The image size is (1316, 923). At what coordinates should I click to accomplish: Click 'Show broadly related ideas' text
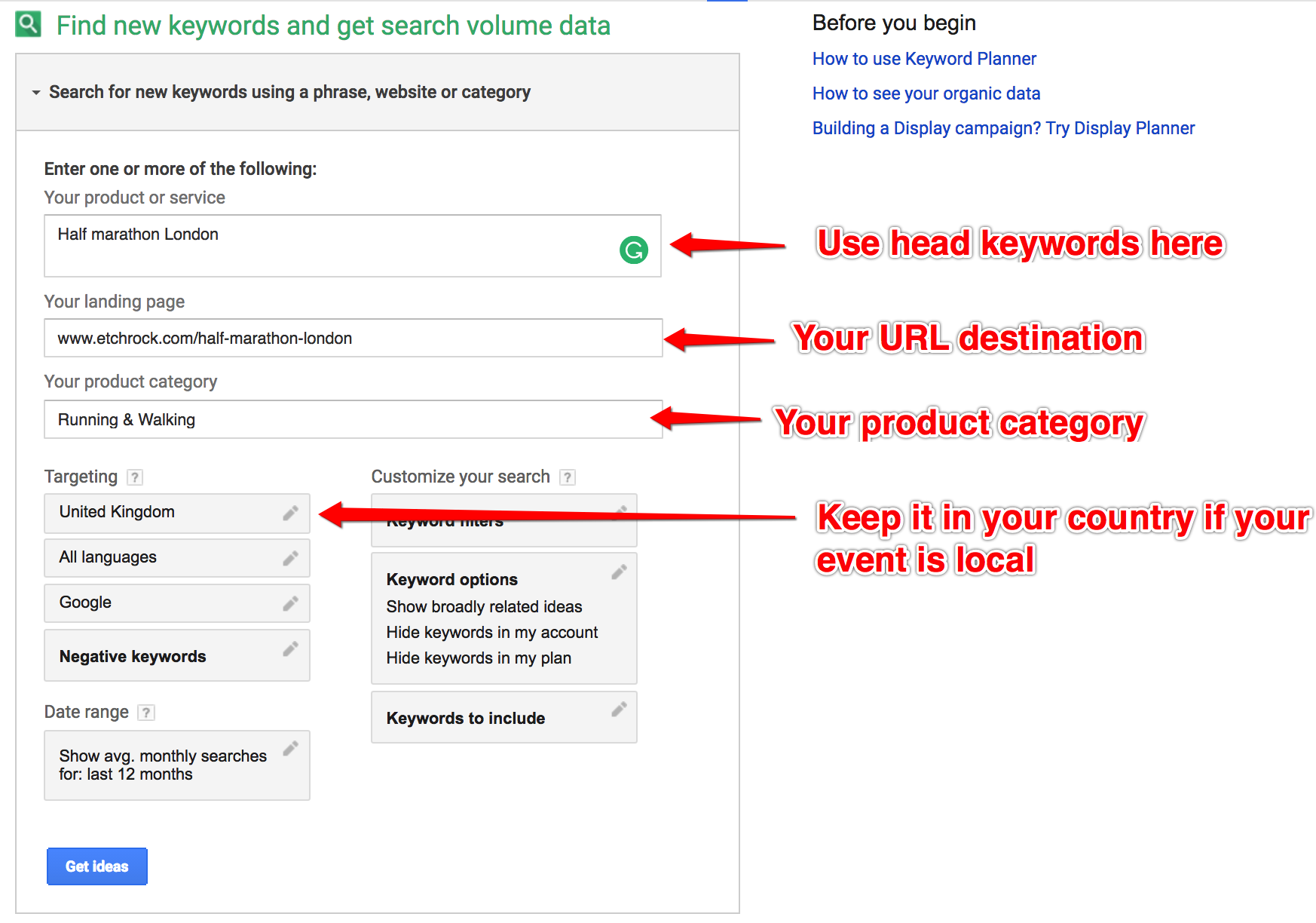pos(484,607)
